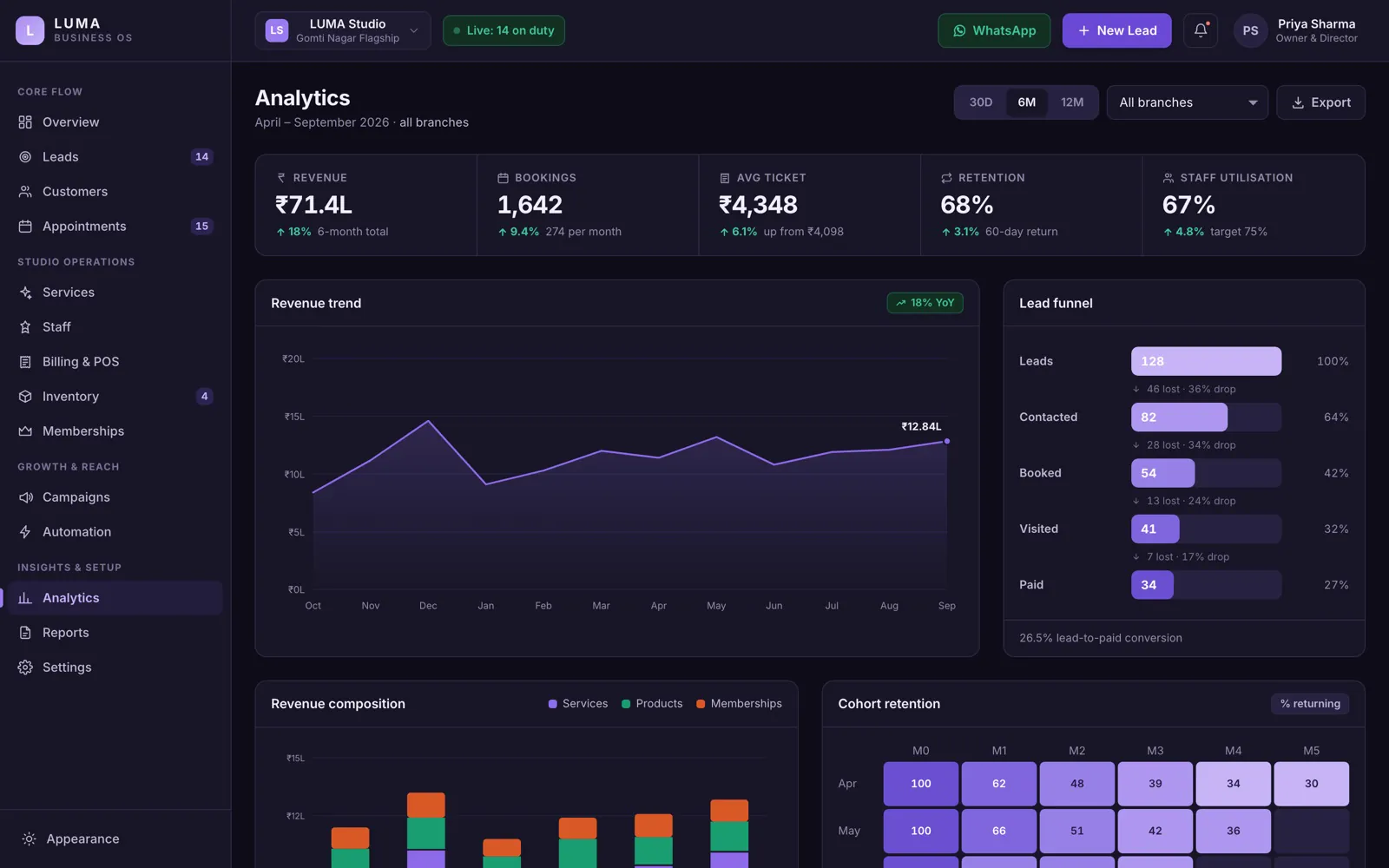Open Overview via its grid icon
1389x868 pixels.
tap(25, 122)
